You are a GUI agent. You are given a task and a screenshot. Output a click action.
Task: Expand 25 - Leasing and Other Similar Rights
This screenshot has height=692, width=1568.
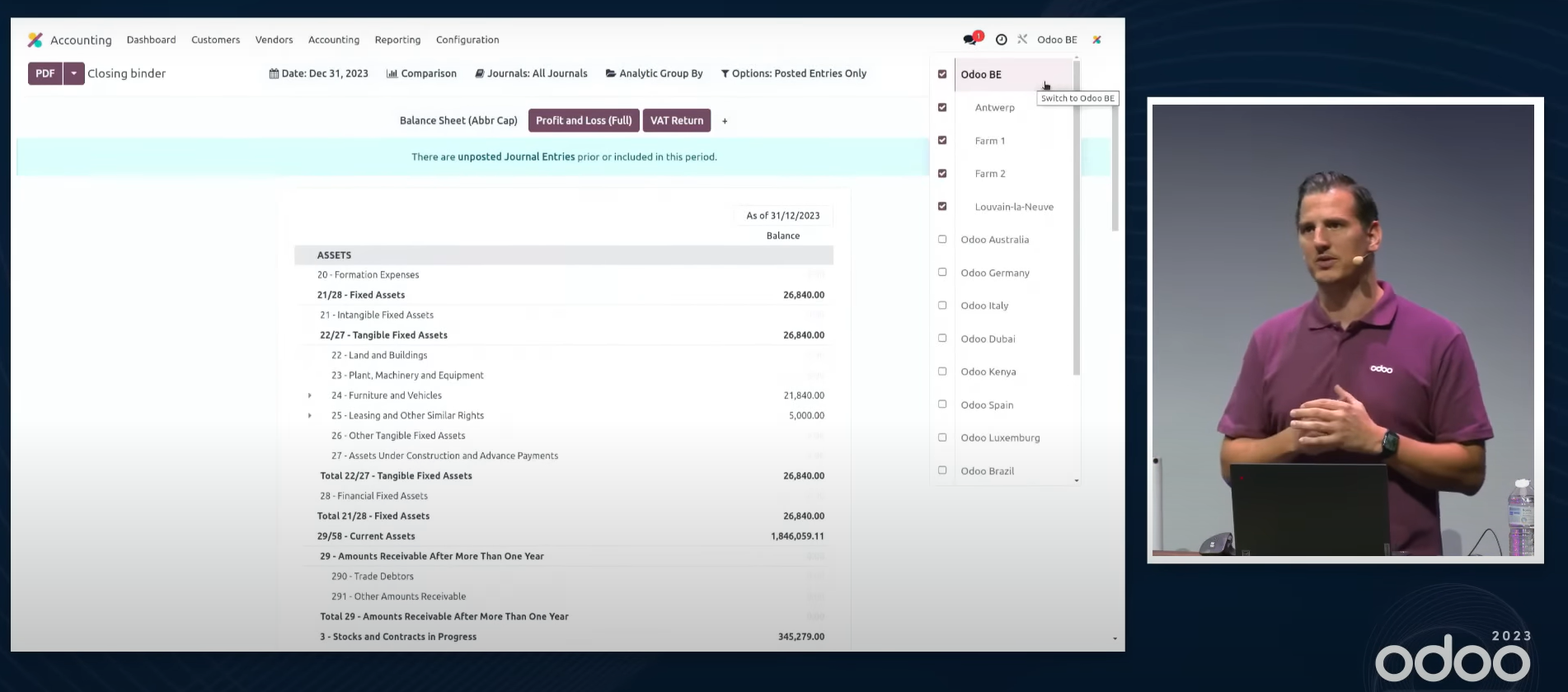coord(310,415)
